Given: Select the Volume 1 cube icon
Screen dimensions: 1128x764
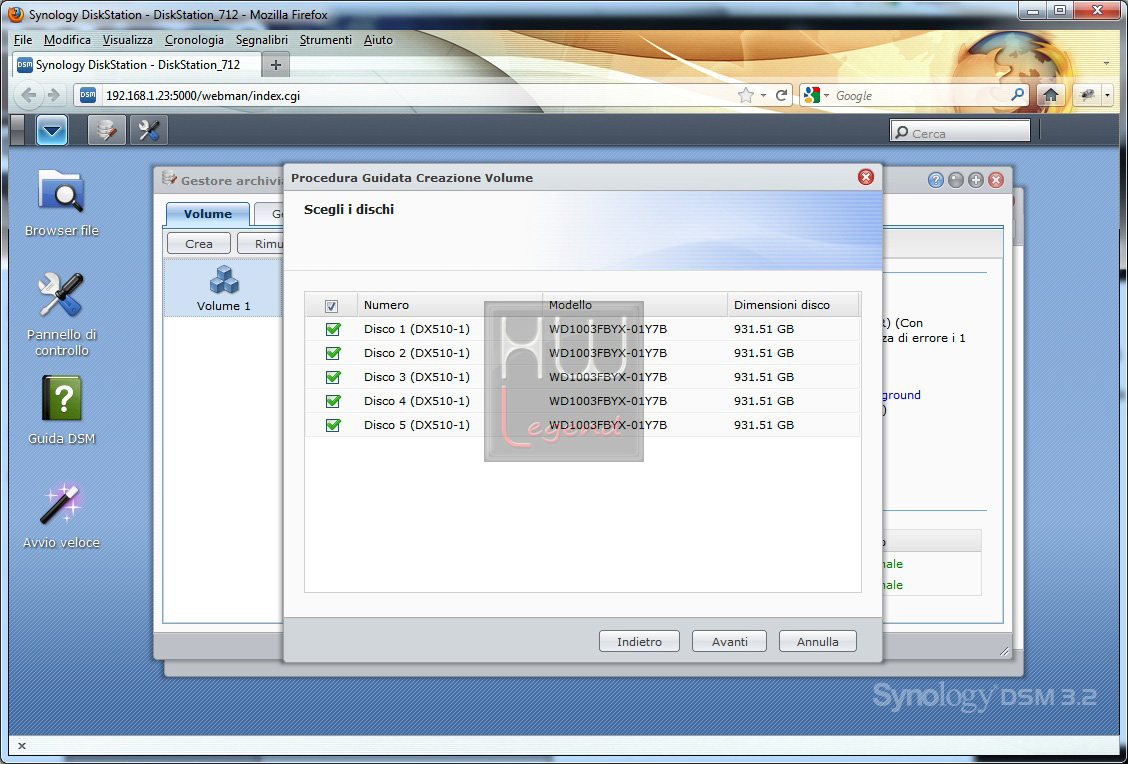Looking at the screenshot, I should point(224,280).
